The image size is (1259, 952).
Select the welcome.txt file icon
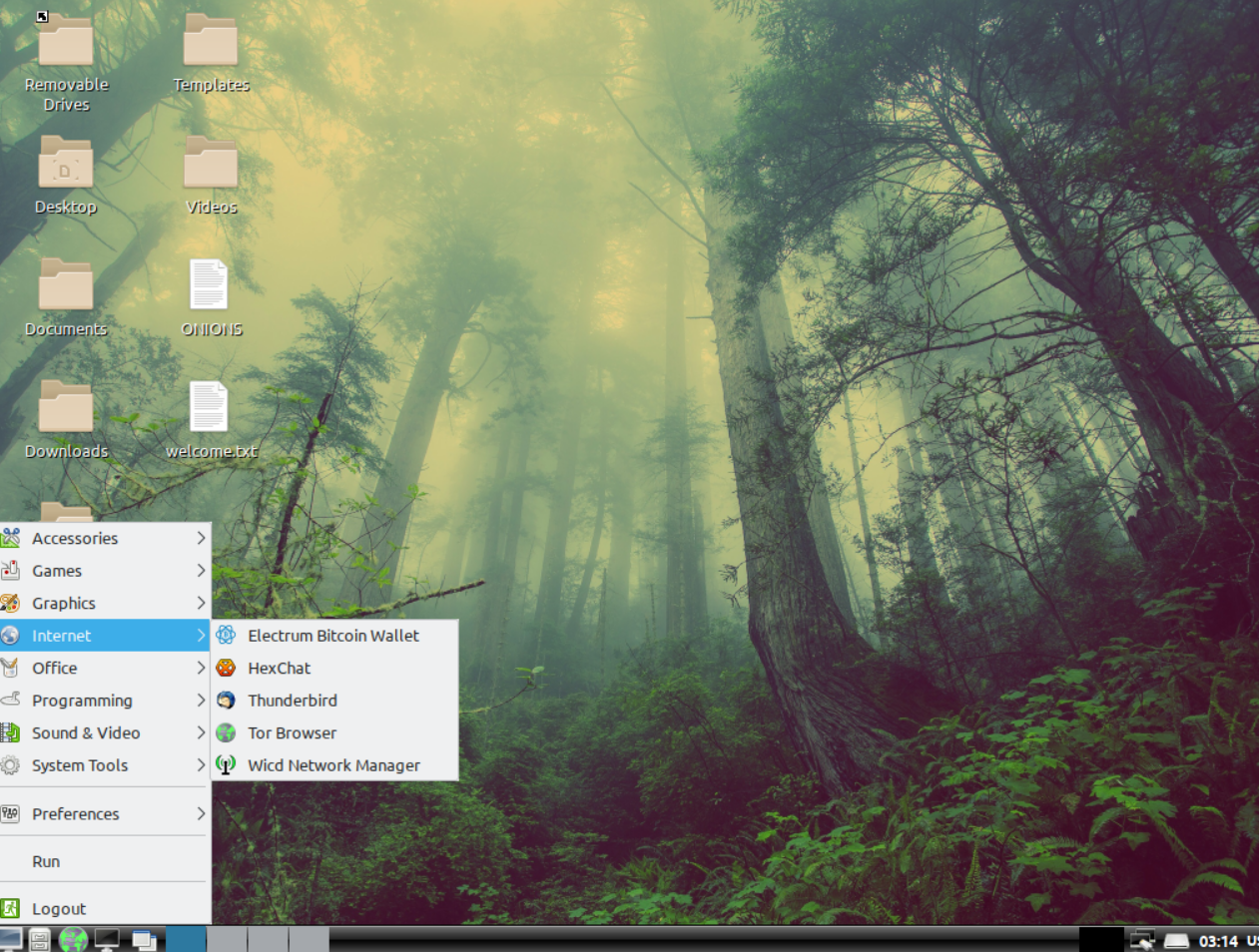click(x=209, y=406)
